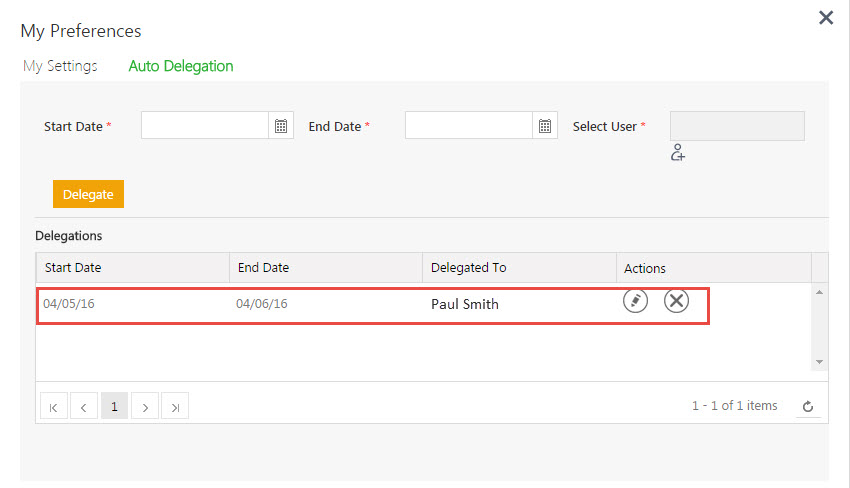Click the Start Date input field
The width and height of the screenshot is (850, 488).
(x=205, y=126)
